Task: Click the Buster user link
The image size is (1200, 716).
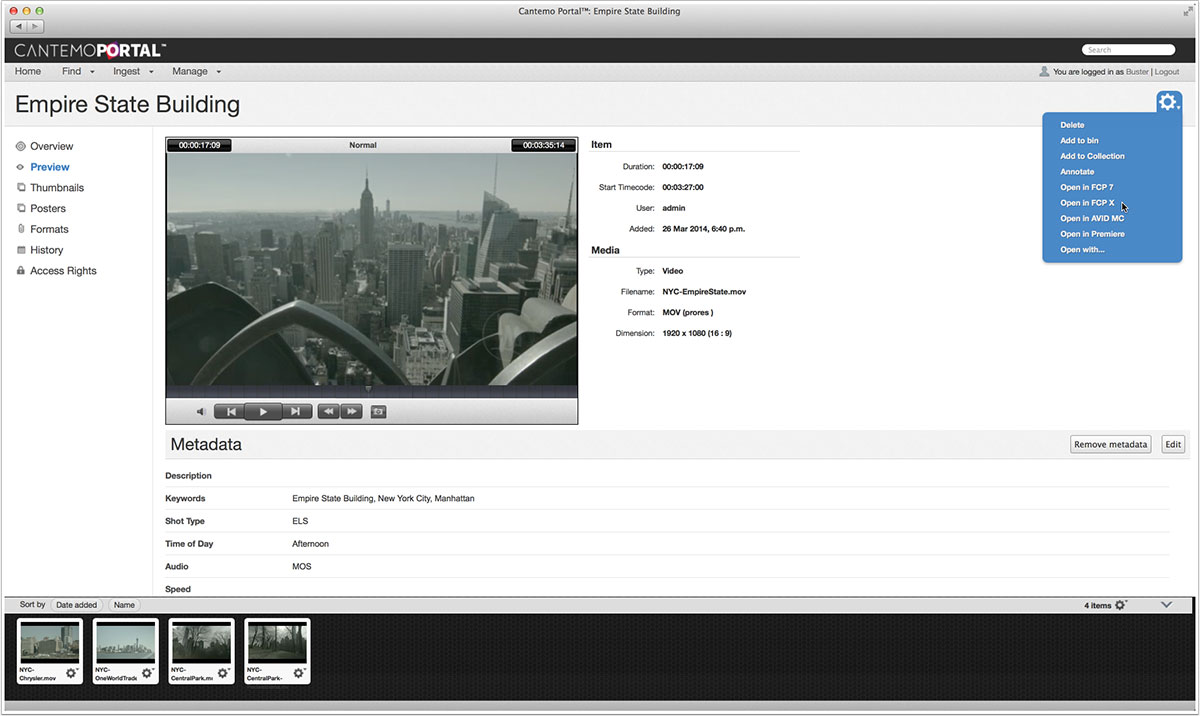Action: [x=1137, y=72]
